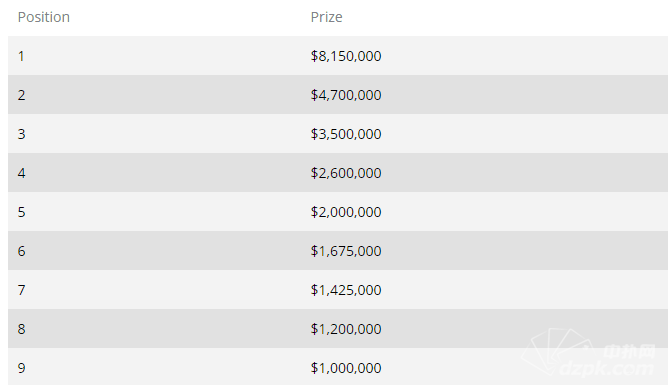The width and height of the screenshot is (668, 385).
Task: Click the Prize column header
Action: click(x=326, y=17)
